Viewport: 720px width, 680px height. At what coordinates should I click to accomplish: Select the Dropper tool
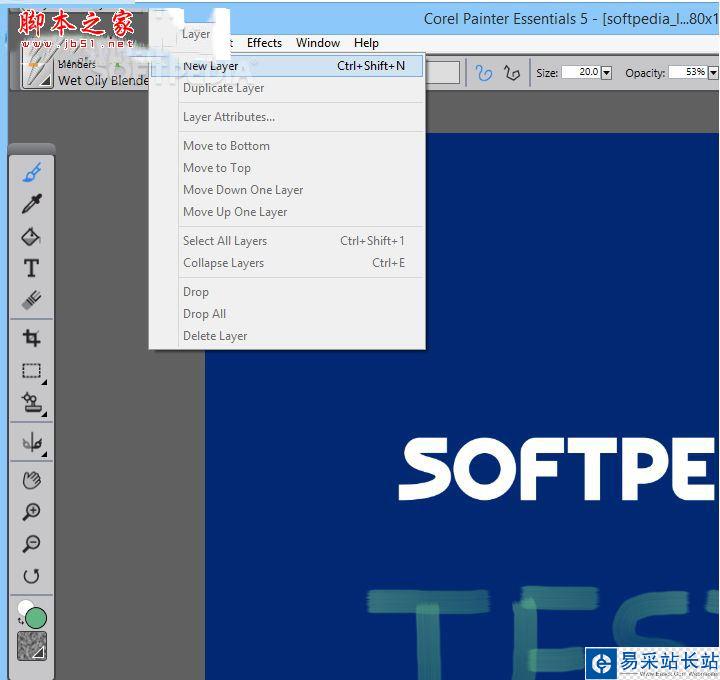tap(32, 203)
